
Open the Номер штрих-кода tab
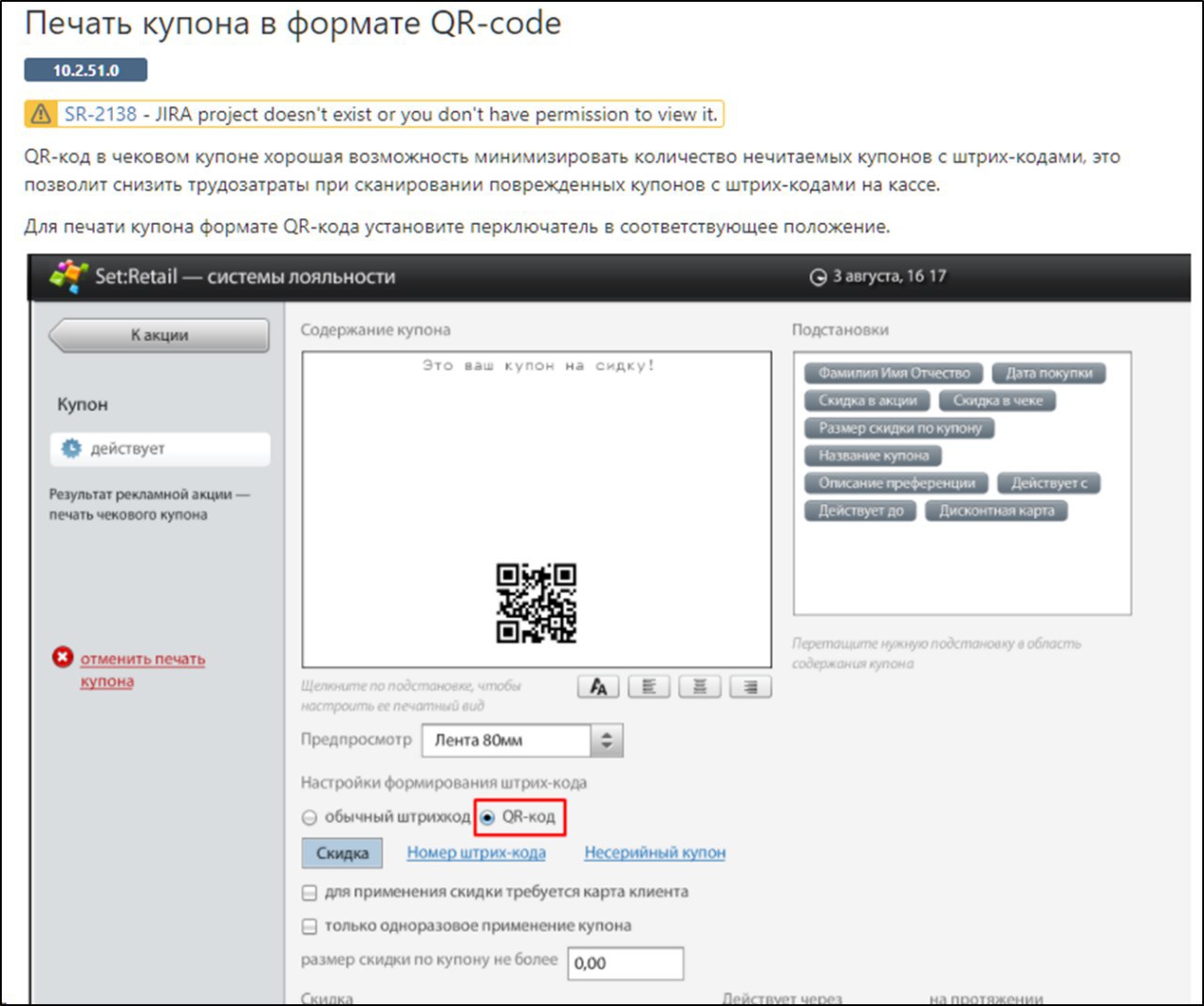point(476,853)
